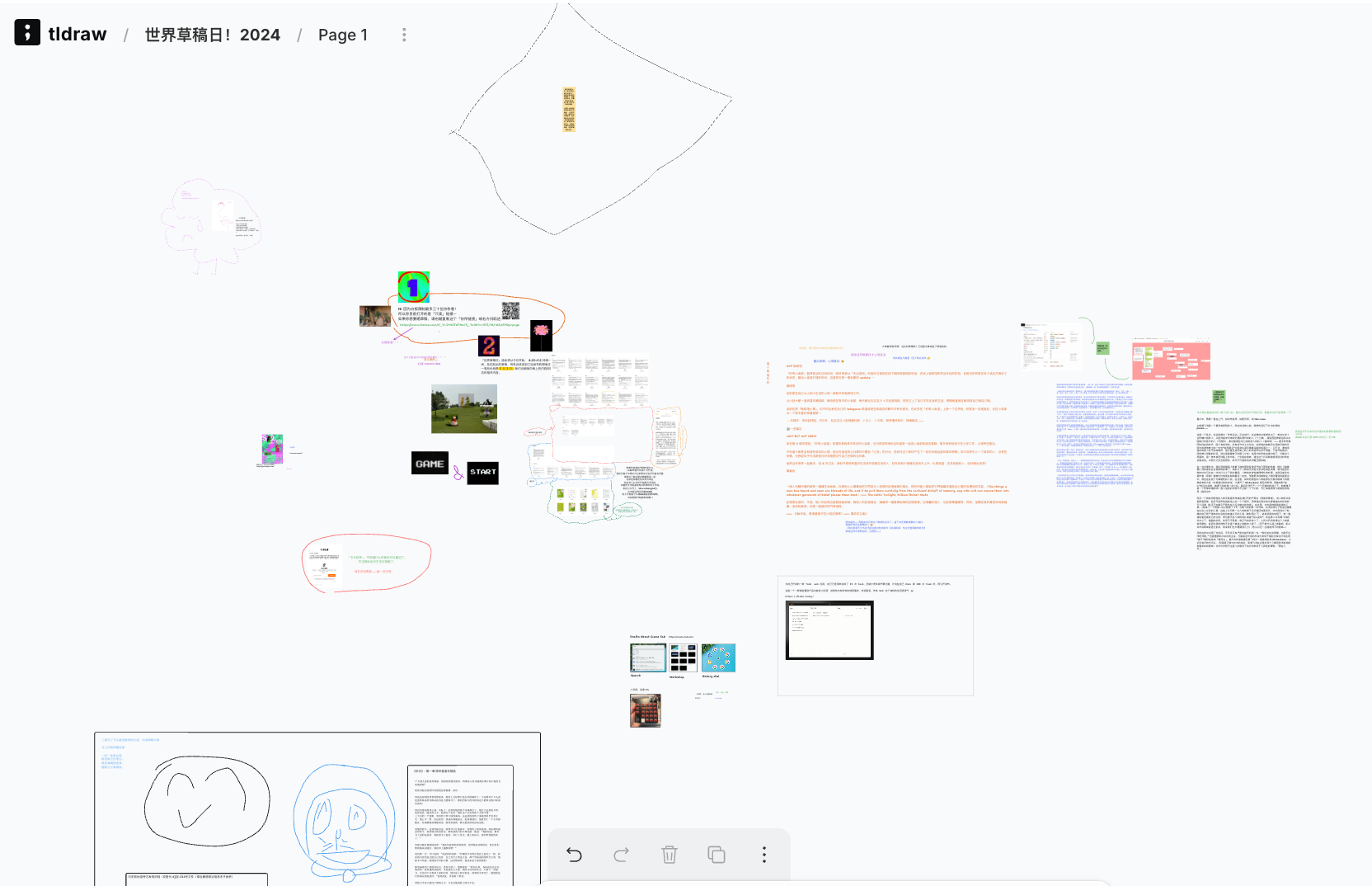Open the bottom toolbar's more options menu
The image size is (1372, 886).
click(764, 855)
